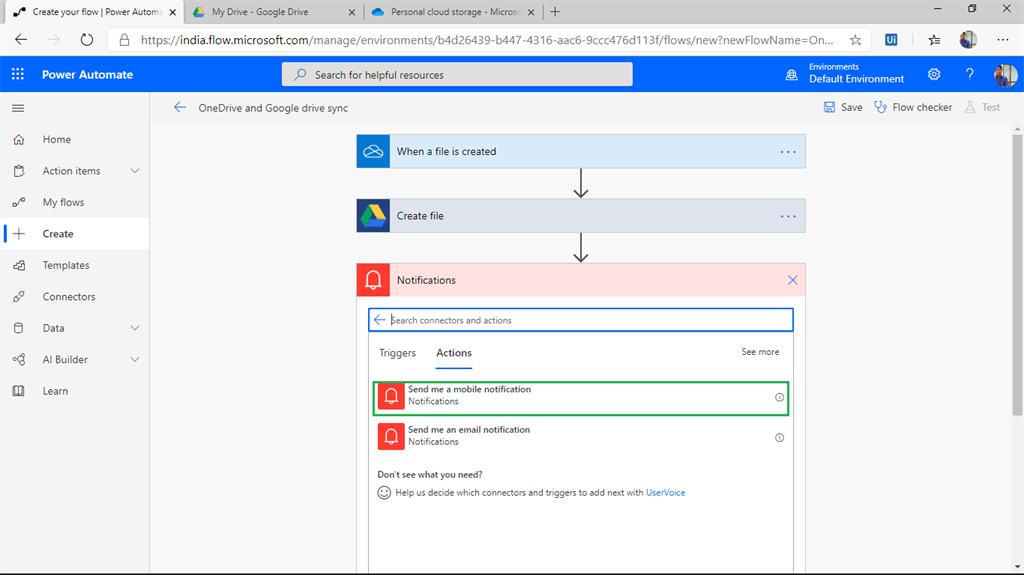The width and height of the screenshot is (1024, 575).
Task: View site information via the padlock icon
Action: pyautogui.click(x=124, y=40)
